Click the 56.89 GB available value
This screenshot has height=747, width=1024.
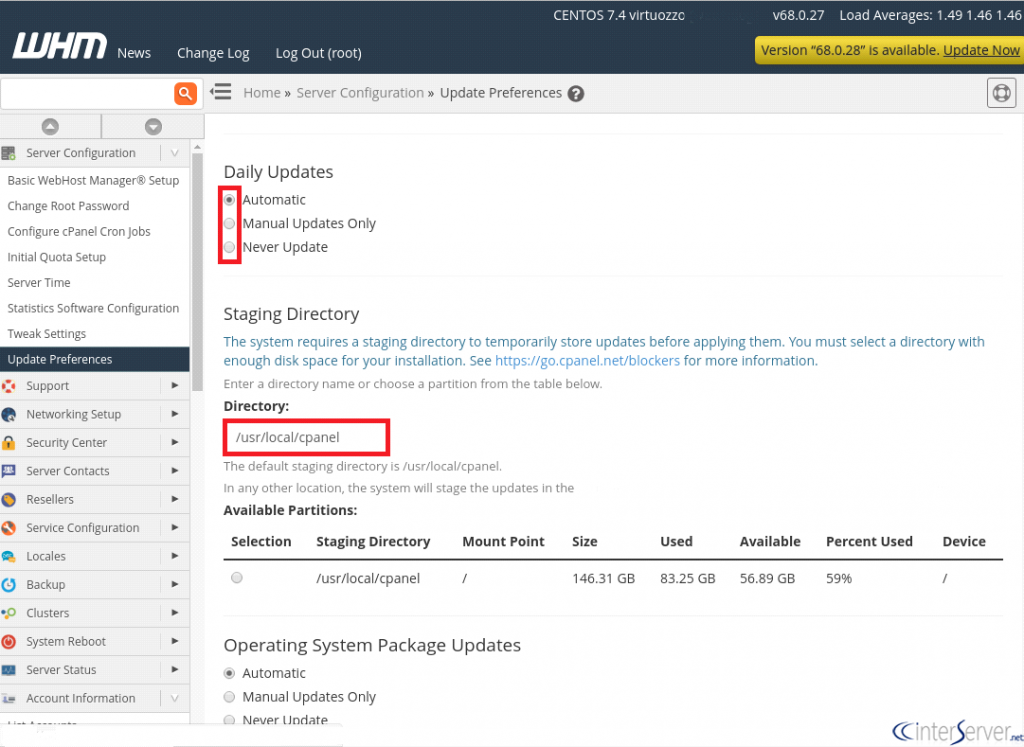point(767,578)
